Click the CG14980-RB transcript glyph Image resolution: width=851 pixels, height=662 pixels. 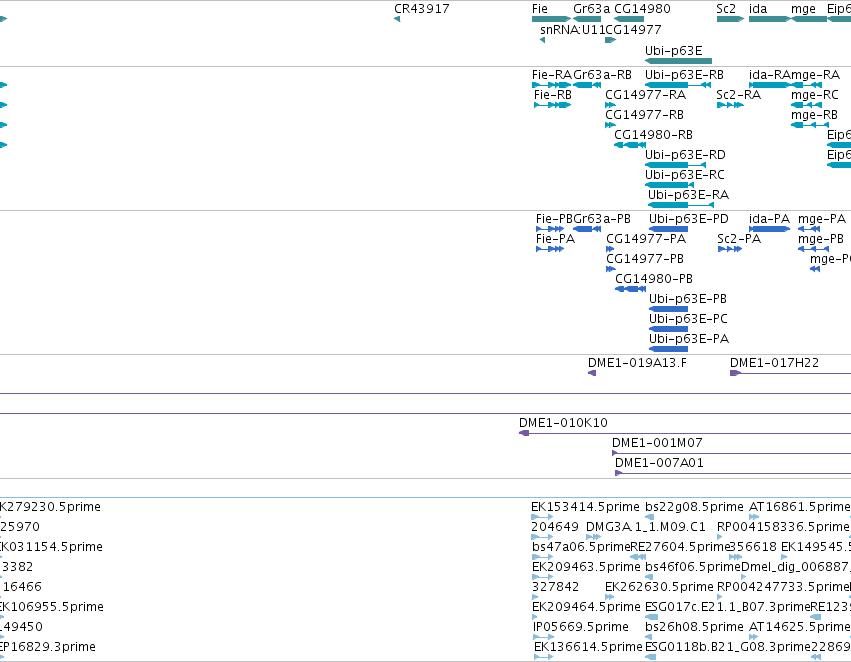tap(630, 145)
